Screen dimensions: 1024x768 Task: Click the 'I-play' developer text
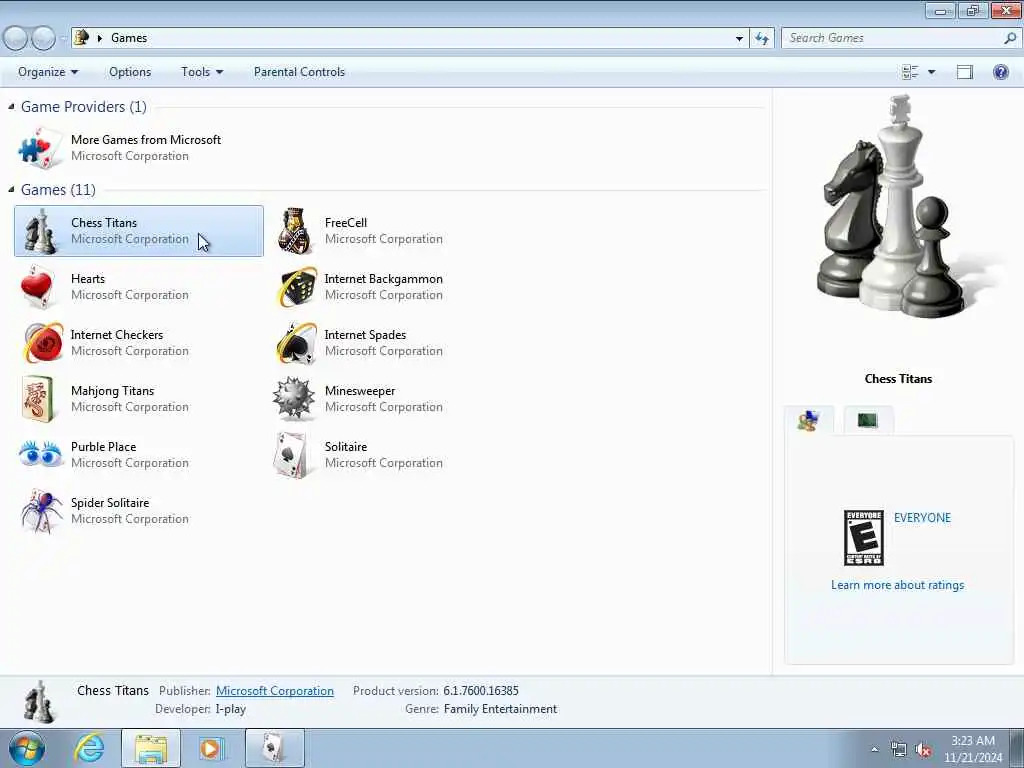[x=231, y=709]
